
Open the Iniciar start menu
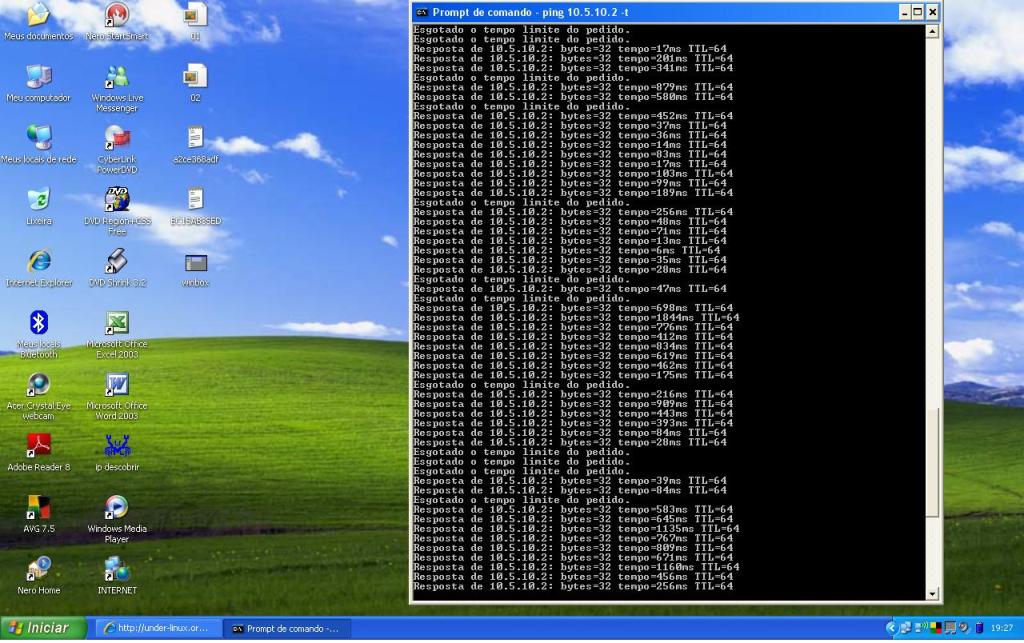pos(43,628)
